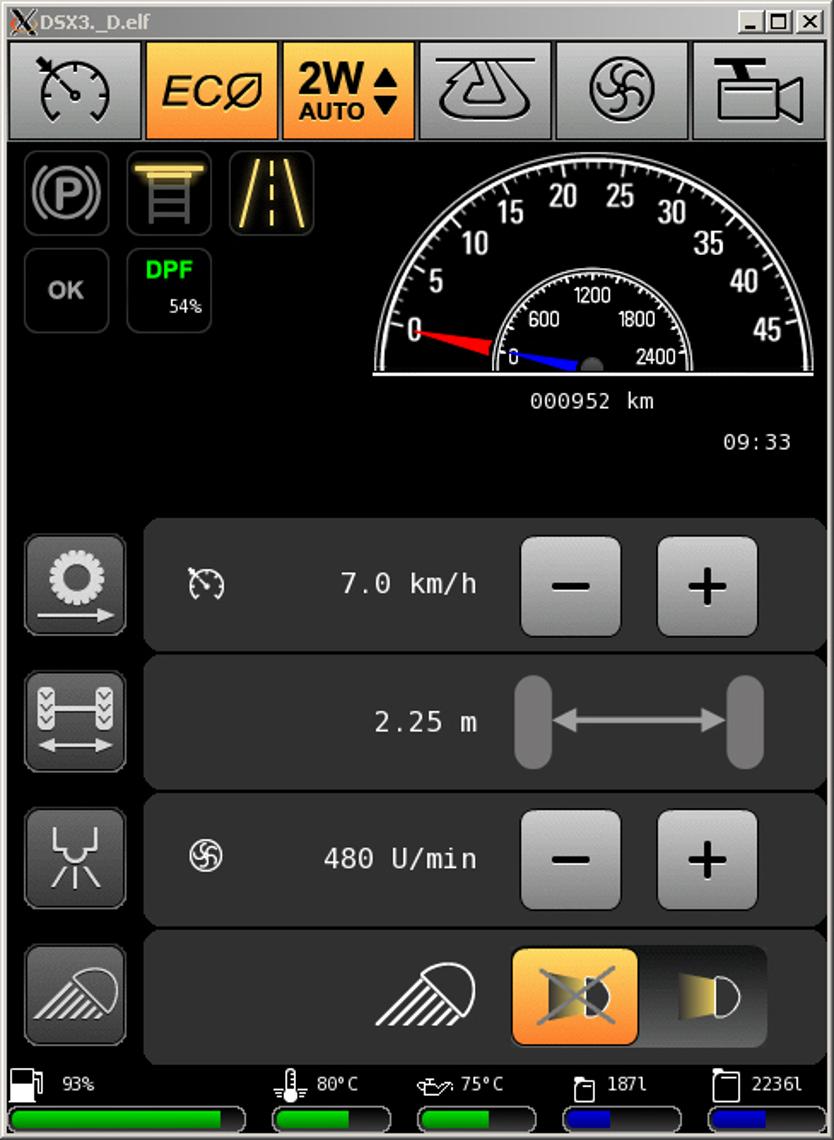The width and height of the screenshot is (834, 1140).
Task: Toggle the ladder status icon
Action: (x=169, y=193)
